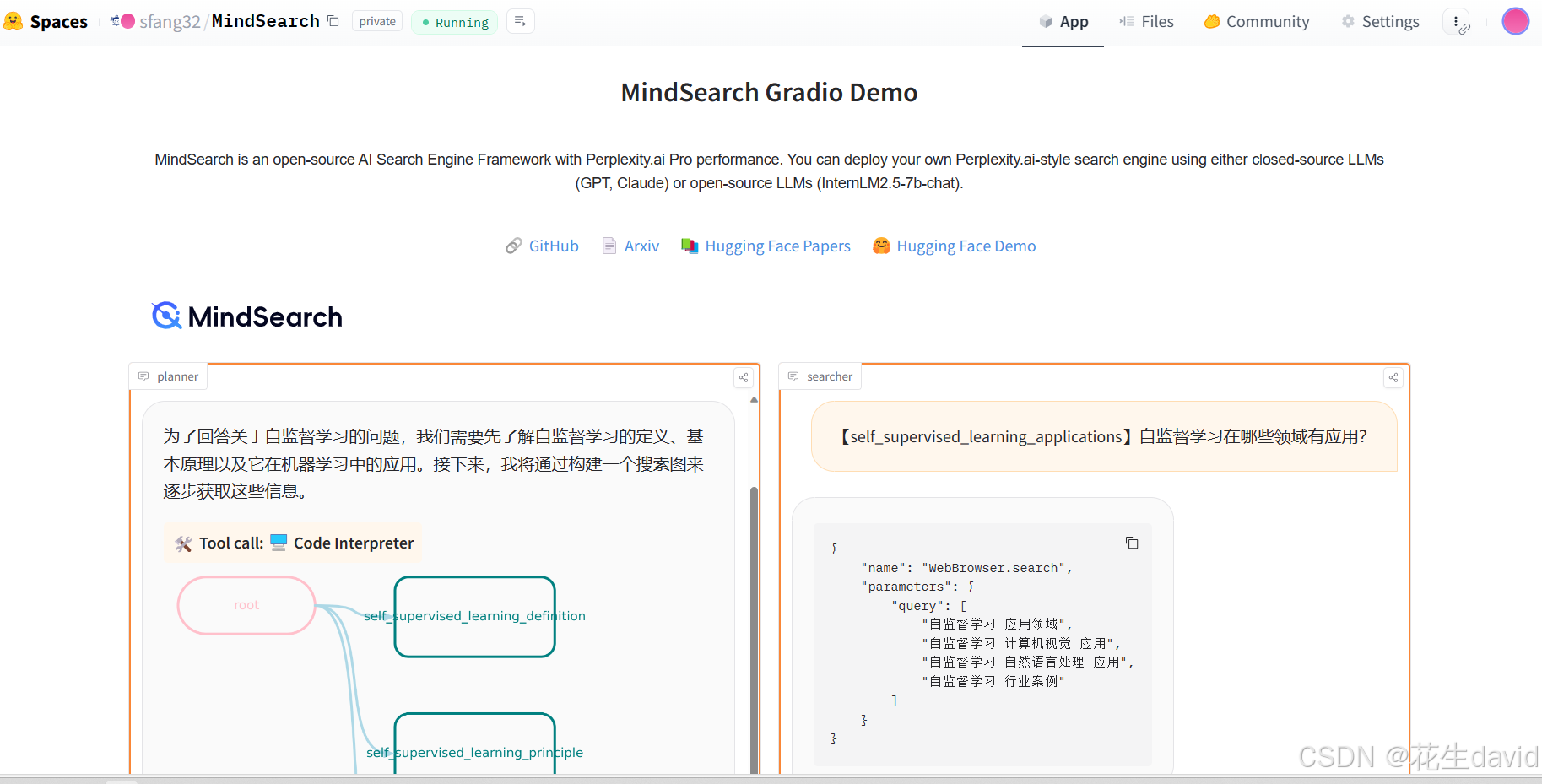Image resolution: width=1542 pixels, height=784 pixels.
Task: Open the logs icon next to Running
Action: tap(520, 21)
